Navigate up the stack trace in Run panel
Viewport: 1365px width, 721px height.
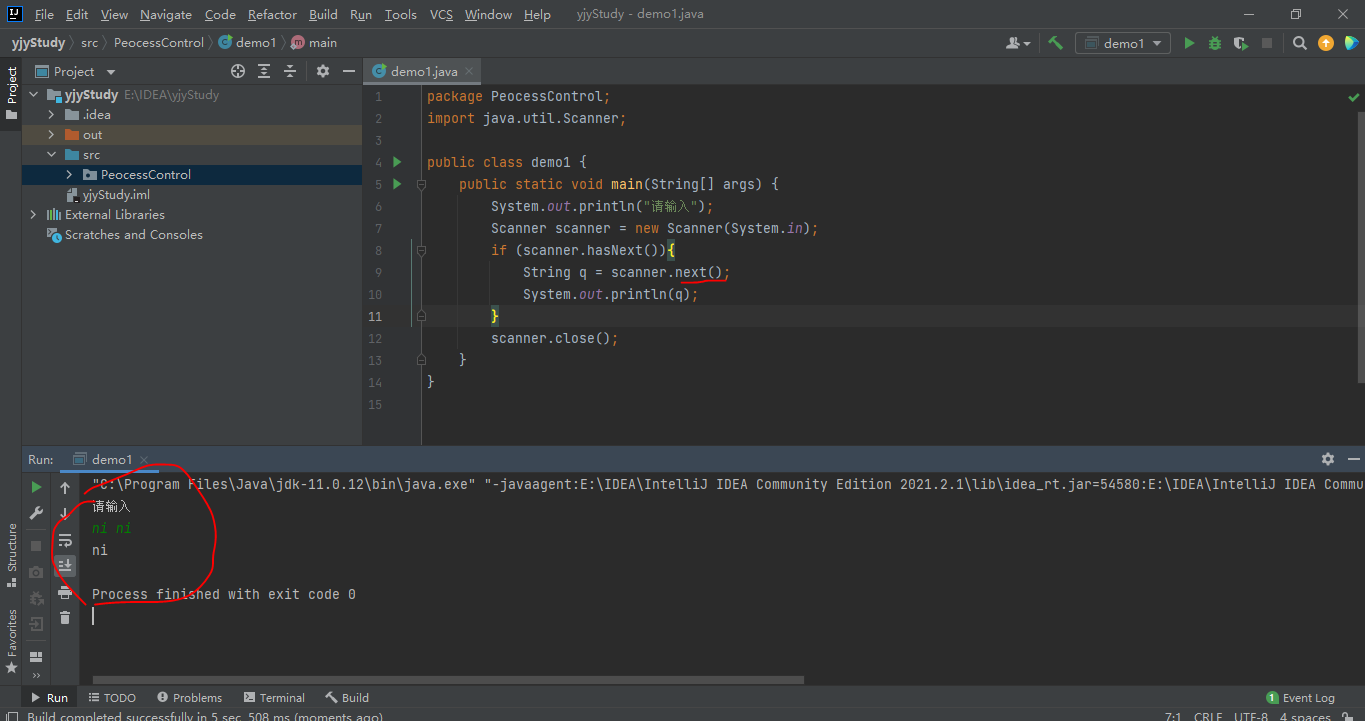coord(65,487)
